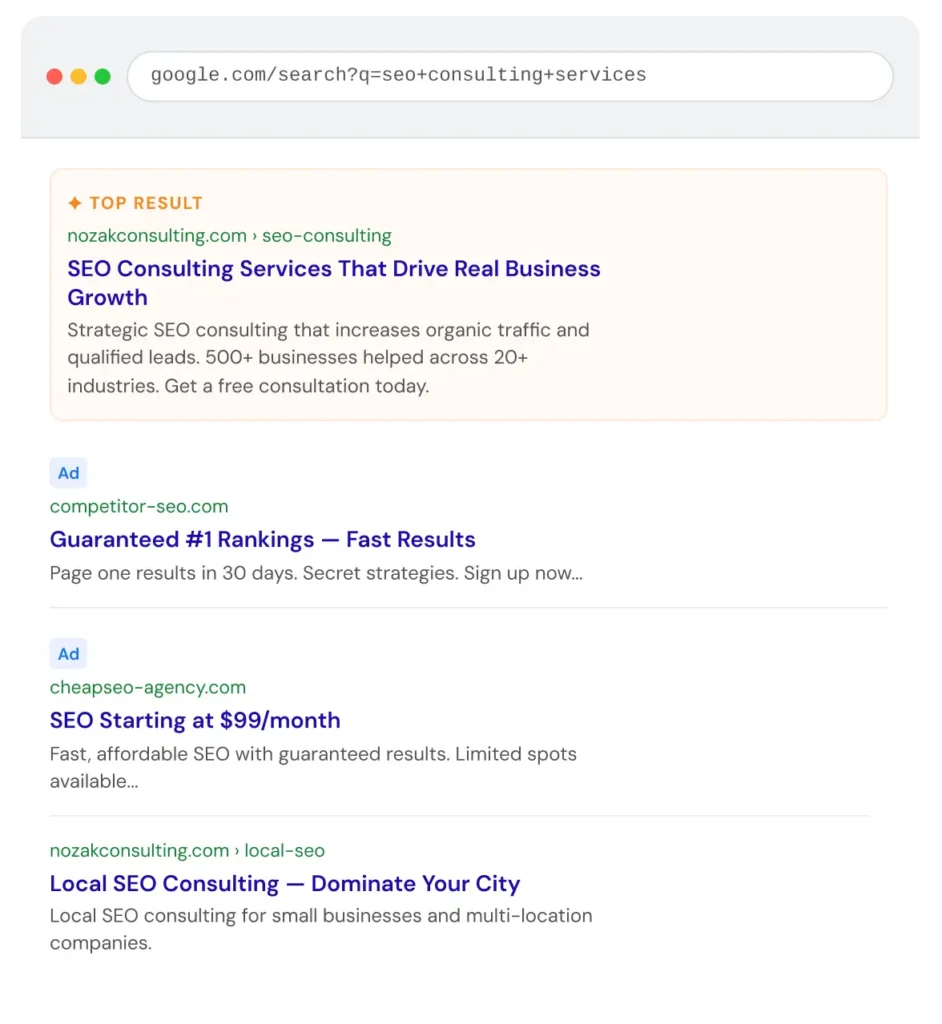Click the 'Strategic SEO consulting' description snippet

click(328, 358)
